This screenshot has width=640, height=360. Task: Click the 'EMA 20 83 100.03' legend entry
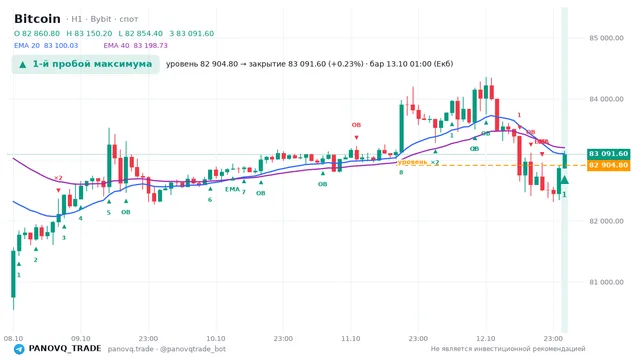(46, 45)
